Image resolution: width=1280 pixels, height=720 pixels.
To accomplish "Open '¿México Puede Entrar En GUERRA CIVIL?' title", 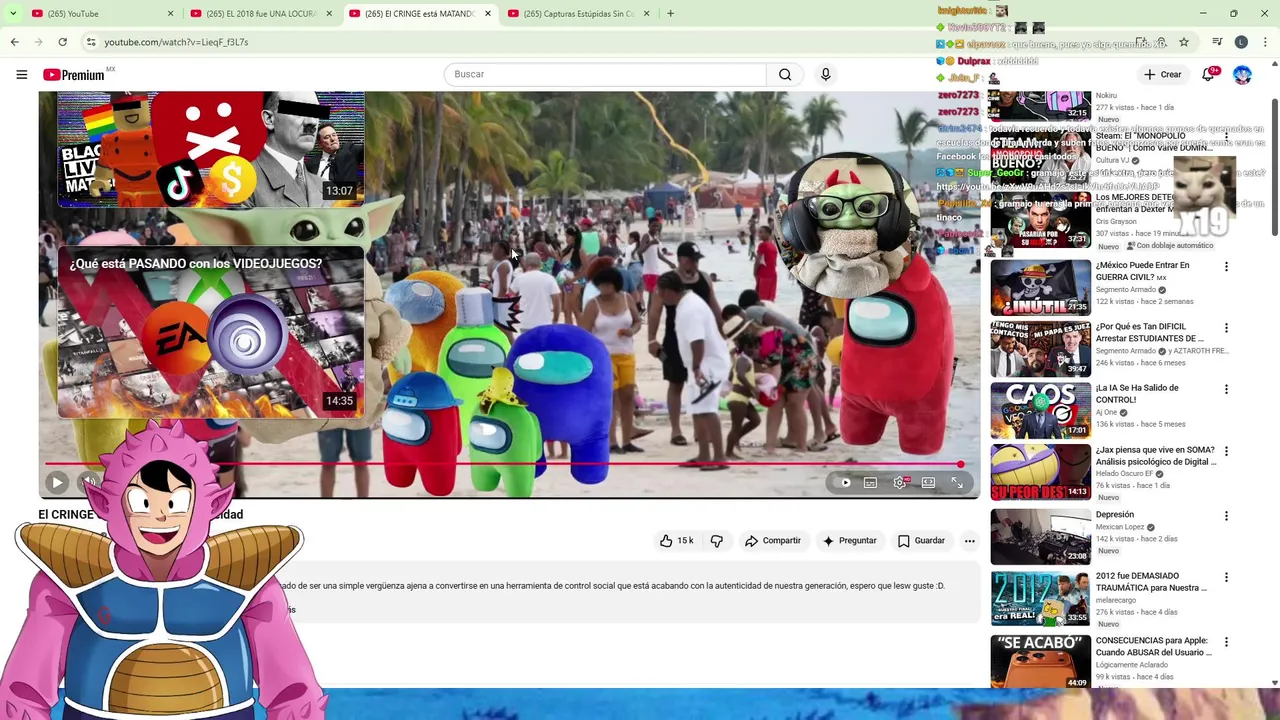I will point(1142,271).
